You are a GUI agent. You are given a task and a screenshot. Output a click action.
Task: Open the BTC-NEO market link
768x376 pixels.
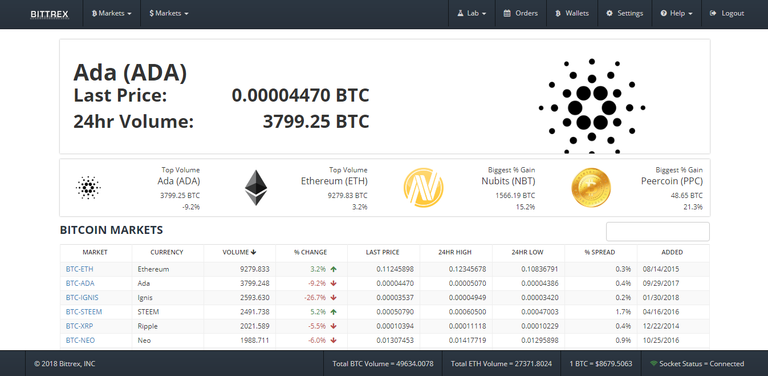80,340
